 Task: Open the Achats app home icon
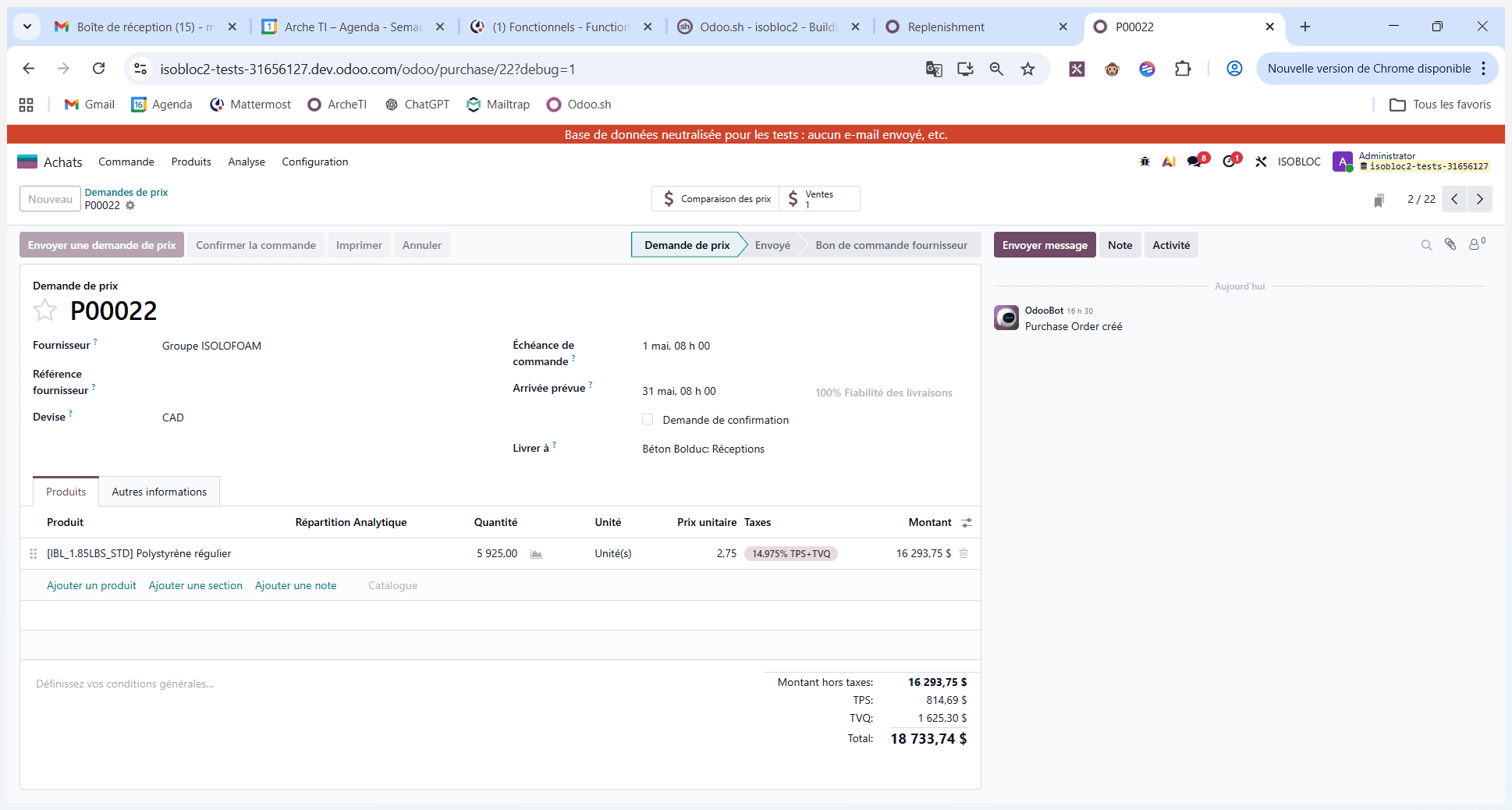point(27,162)
